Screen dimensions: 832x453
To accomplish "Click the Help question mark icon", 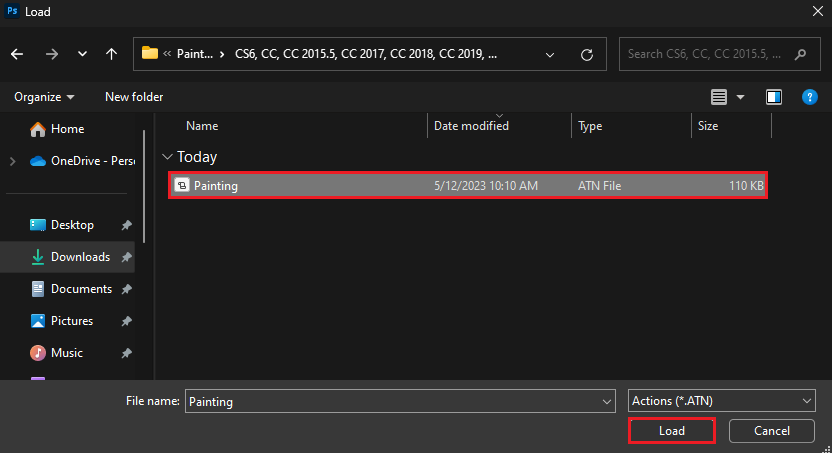I will [x=810, y=97].
